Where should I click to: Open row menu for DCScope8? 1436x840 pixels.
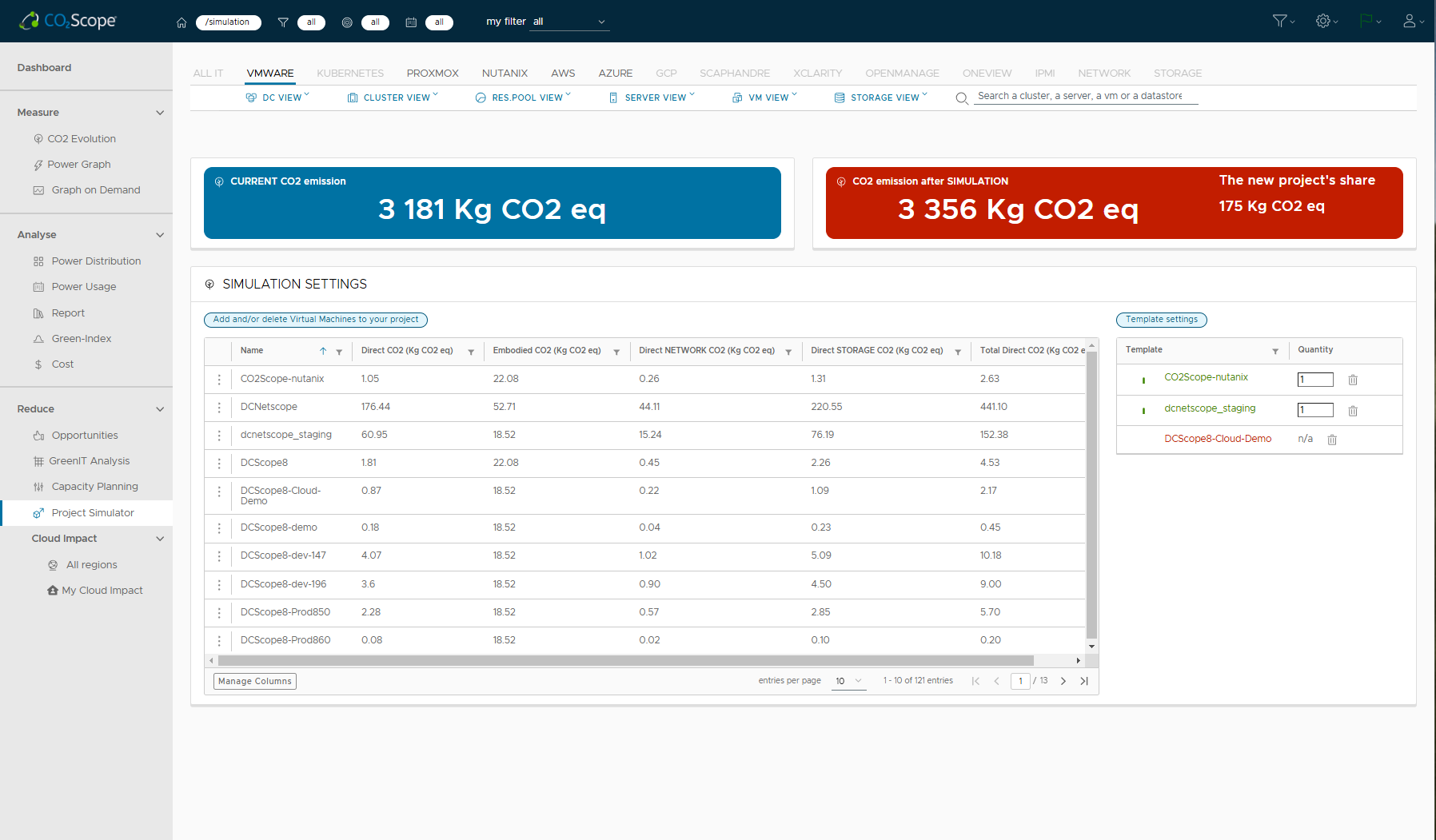click(219, 464)
